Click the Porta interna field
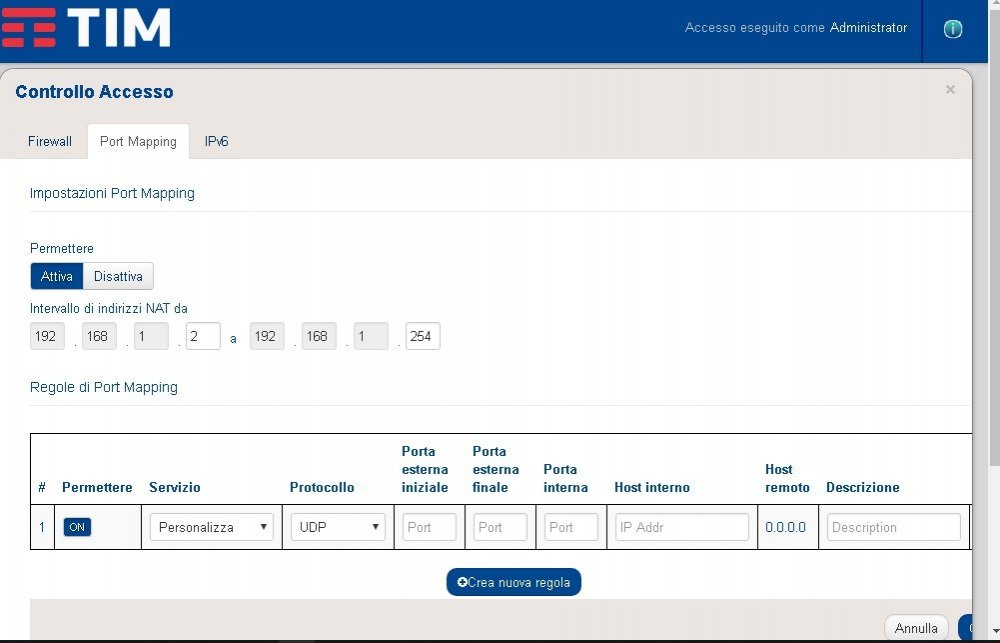This screenshot has height=643, width=1000. [x=571, y=527]
